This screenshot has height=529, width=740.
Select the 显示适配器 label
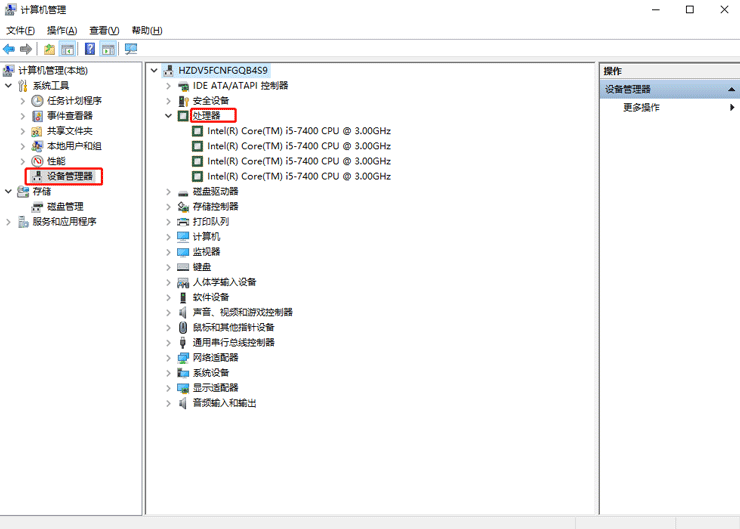pyautogui.click(x=215, y=388)
